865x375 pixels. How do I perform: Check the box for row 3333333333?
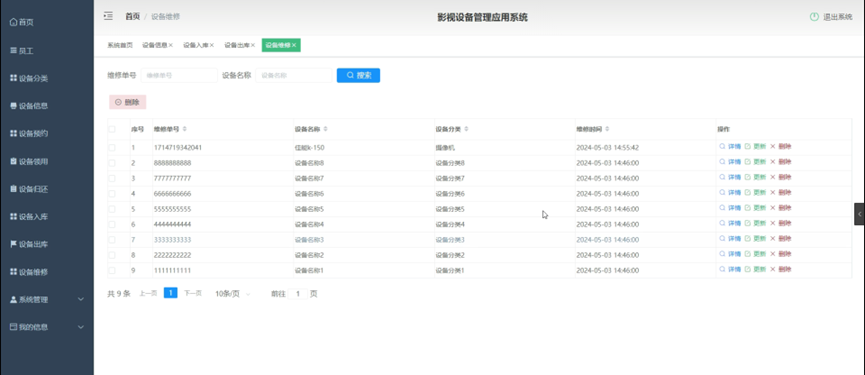coord(112,240)
